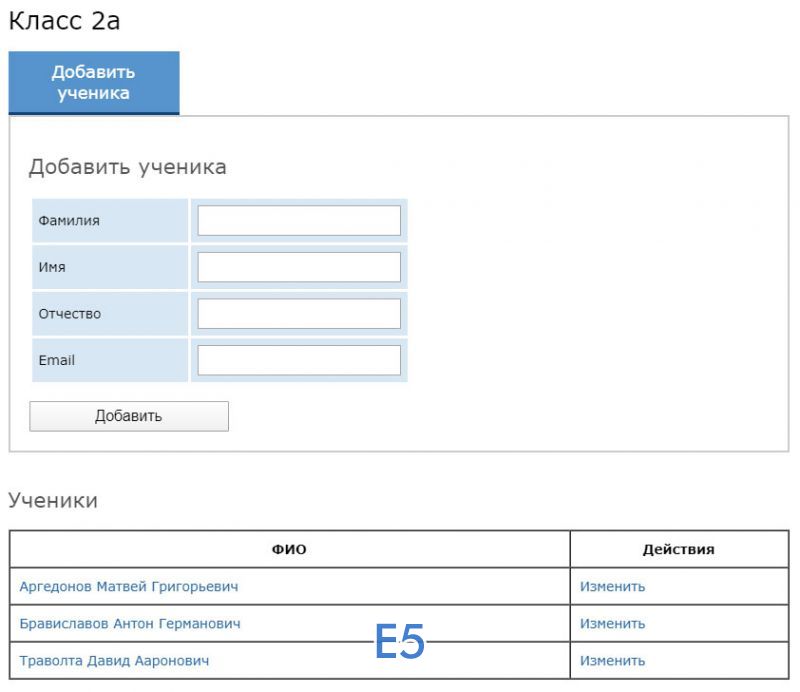Click into the Email input field
This screenshot has height=692, width=800.
(x=298, y=360)
